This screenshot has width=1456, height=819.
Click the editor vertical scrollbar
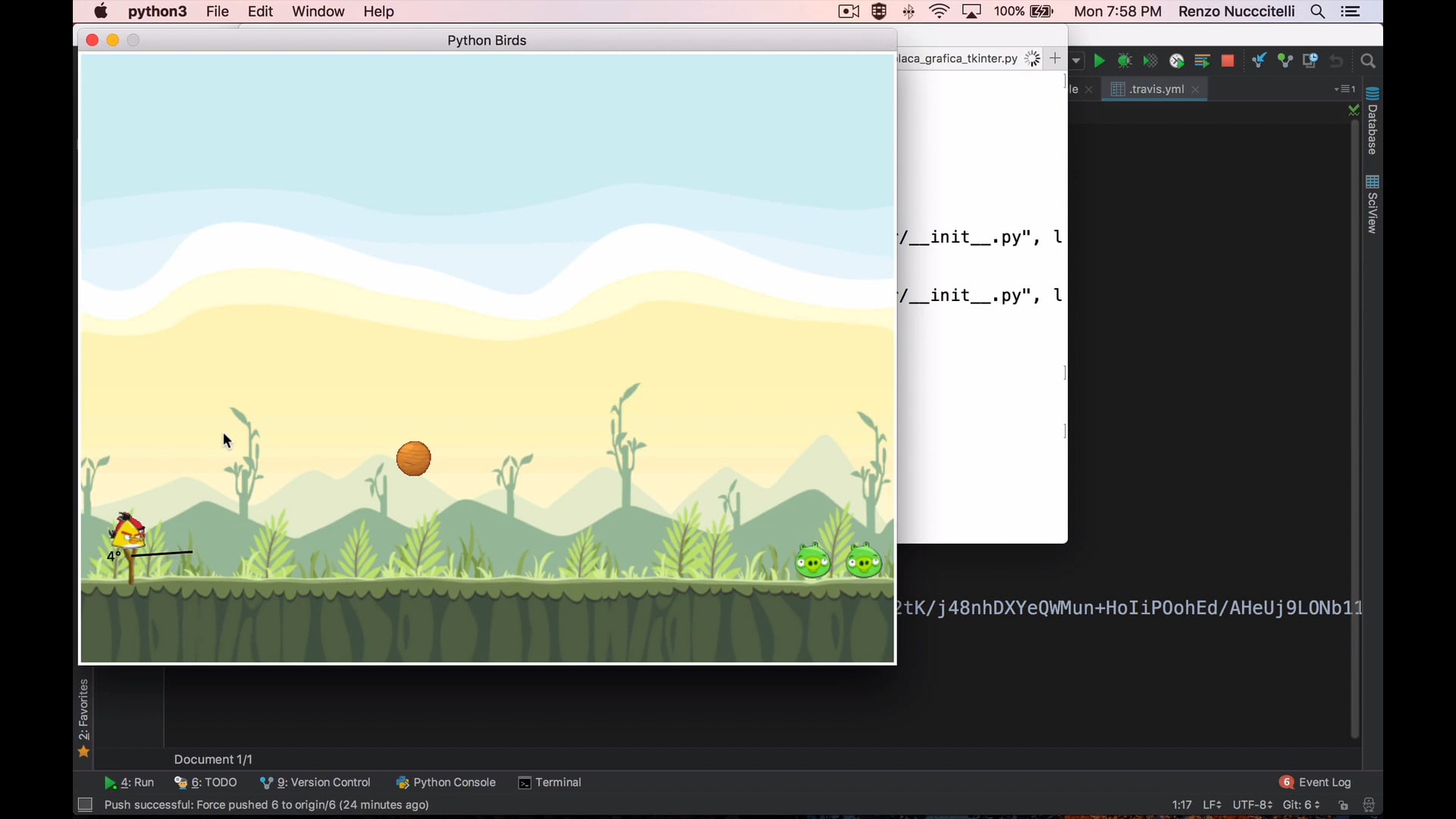pos(1355,428)
